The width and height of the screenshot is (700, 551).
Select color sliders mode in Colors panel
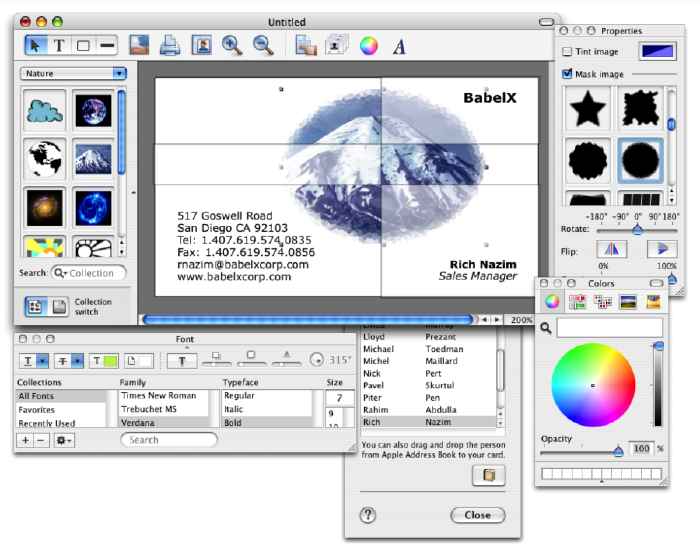577,302
